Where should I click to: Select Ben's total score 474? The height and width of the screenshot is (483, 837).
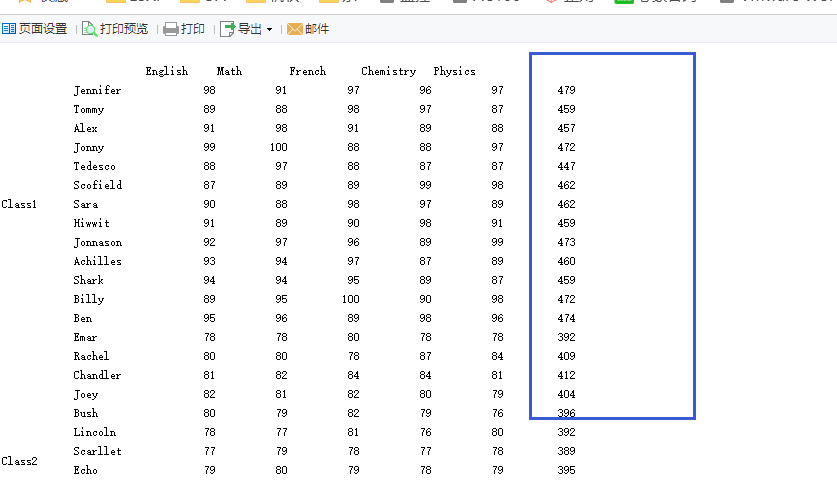(566, 318)
